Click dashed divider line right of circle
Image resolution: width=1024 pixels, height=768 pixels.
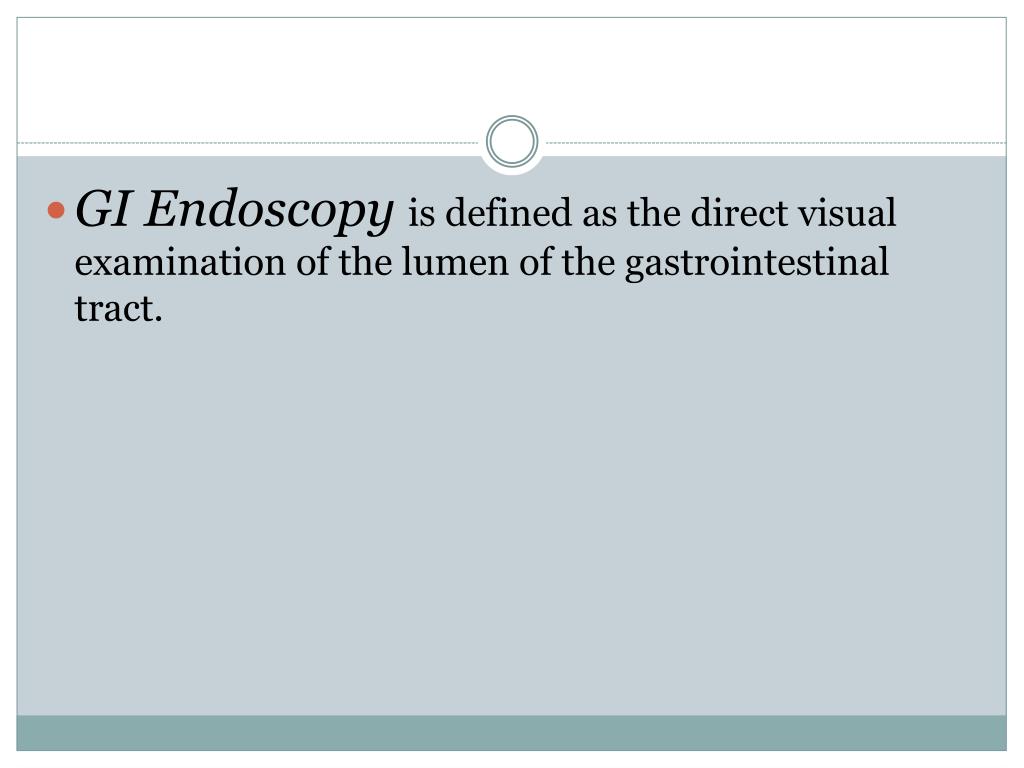[x=776, y=142]
